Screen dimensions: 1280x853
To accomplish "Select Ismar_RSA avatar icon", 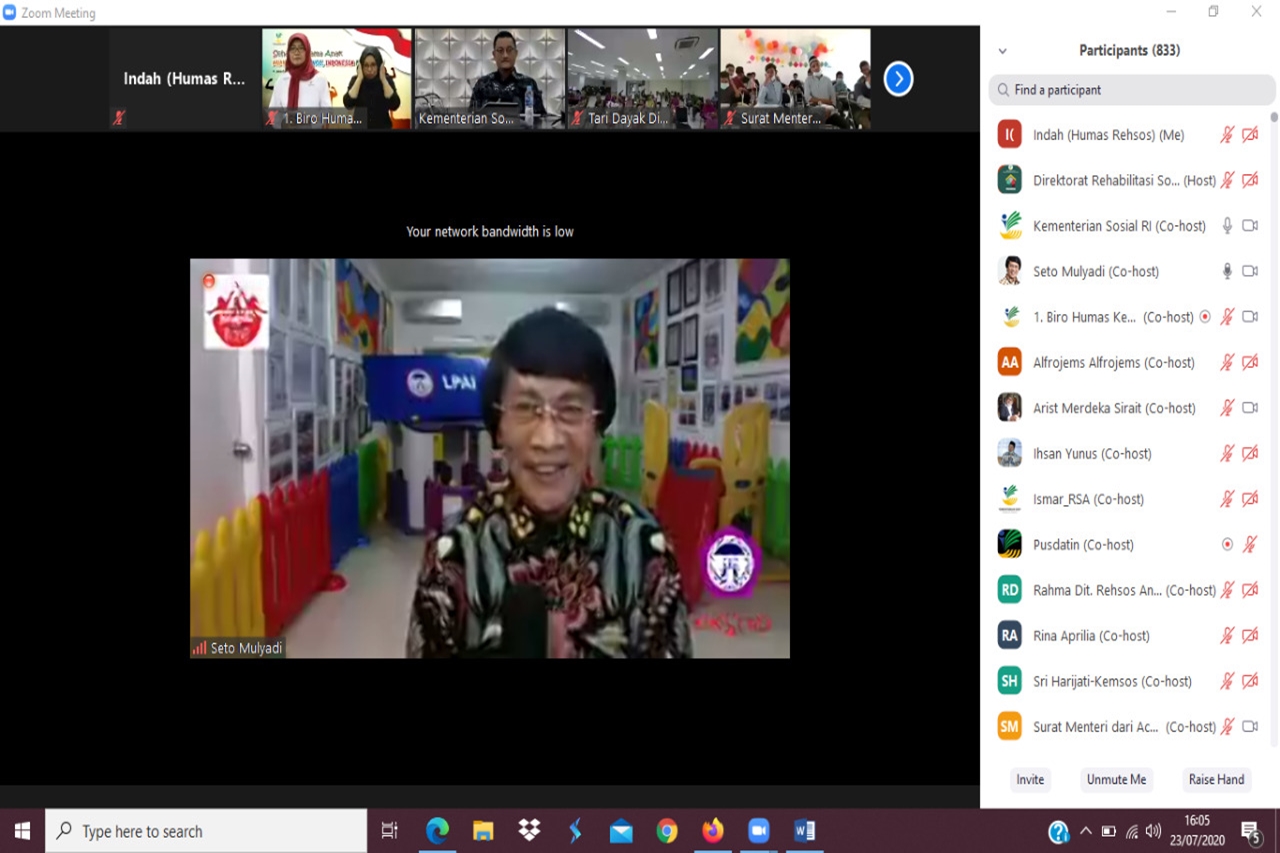I will click(1010, 498).
